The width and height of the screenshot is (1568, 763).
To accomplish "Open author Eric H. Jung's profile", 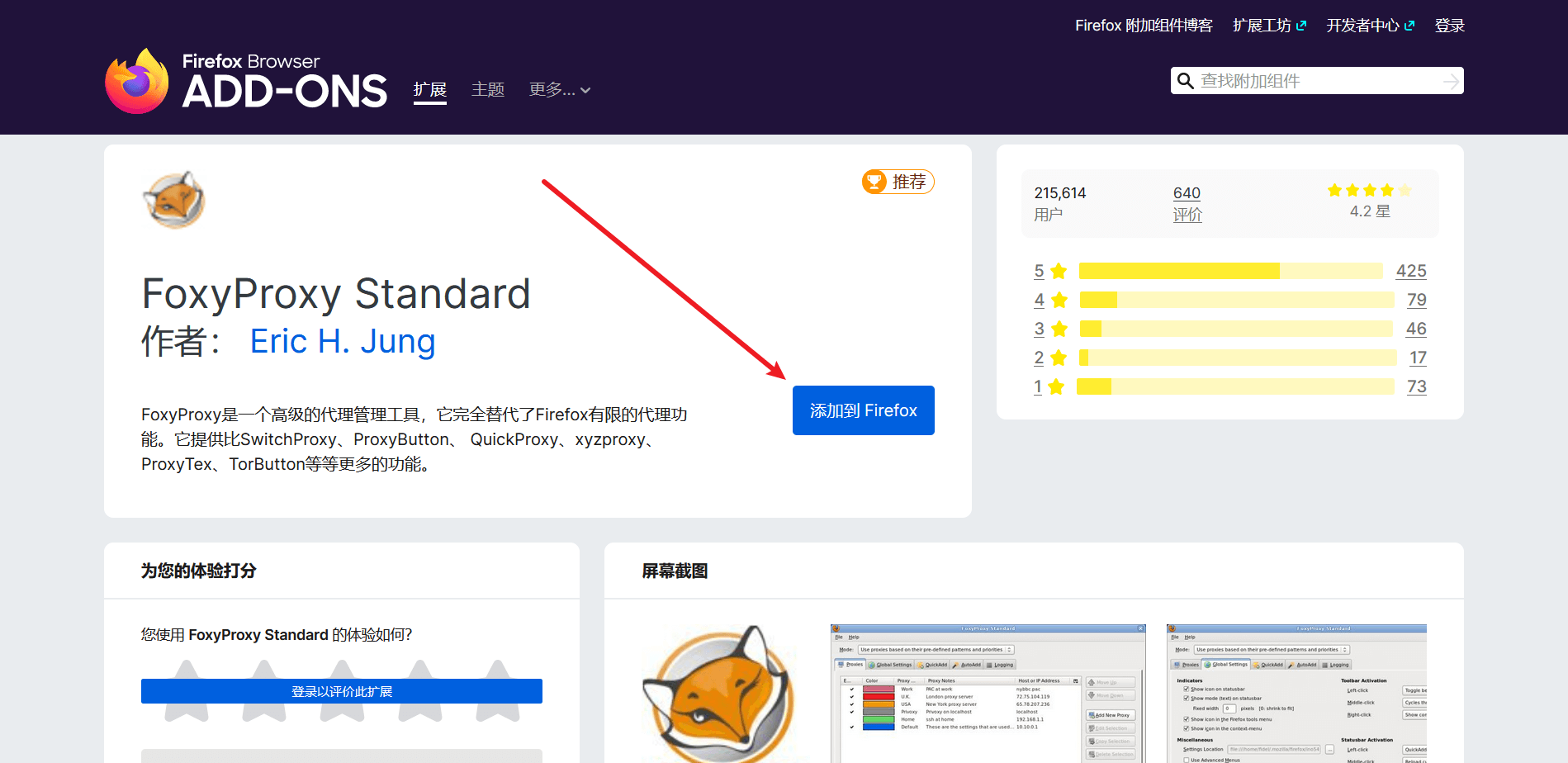I will click(x=343, y=341).
